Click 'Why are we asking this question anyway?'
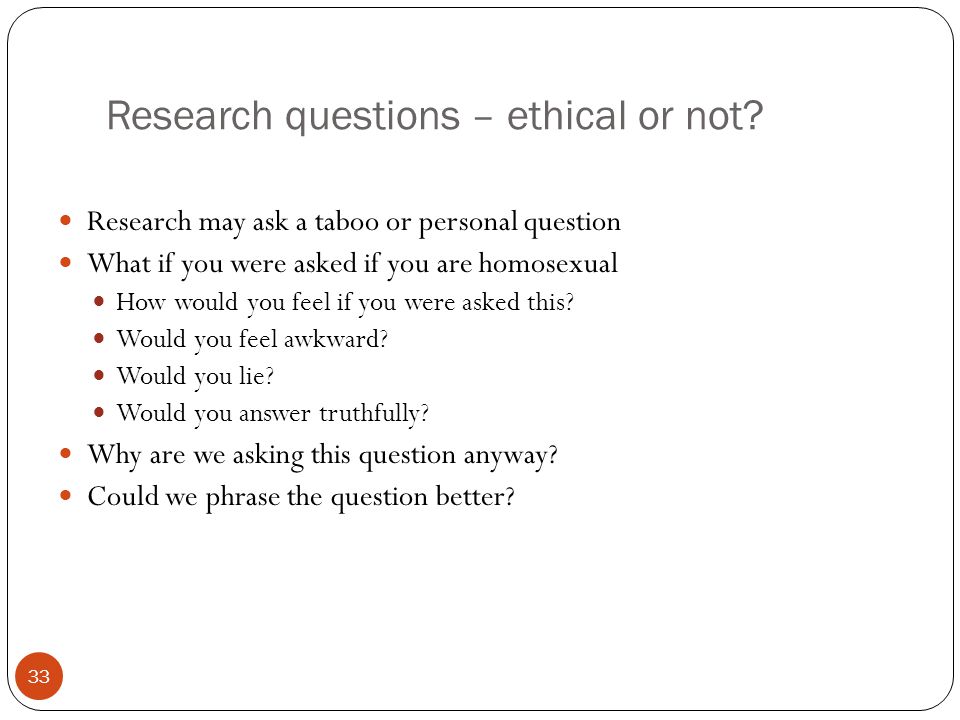This screenshot has height=720, width=960. click(x=323, y=456)
